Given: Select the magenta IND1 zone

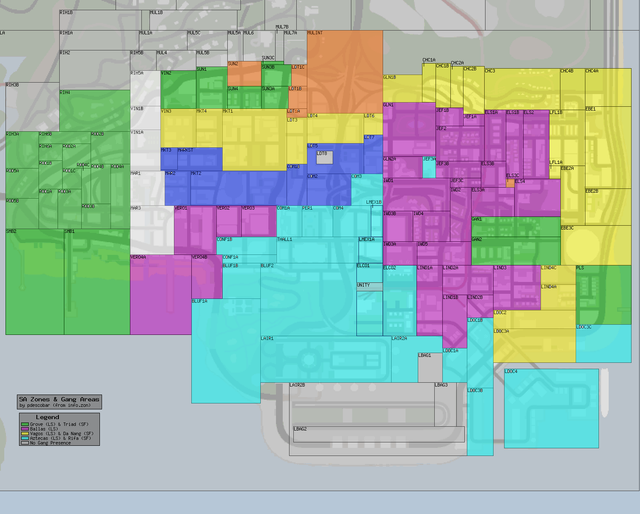Looking at the screenshot, I should [416, 195].
